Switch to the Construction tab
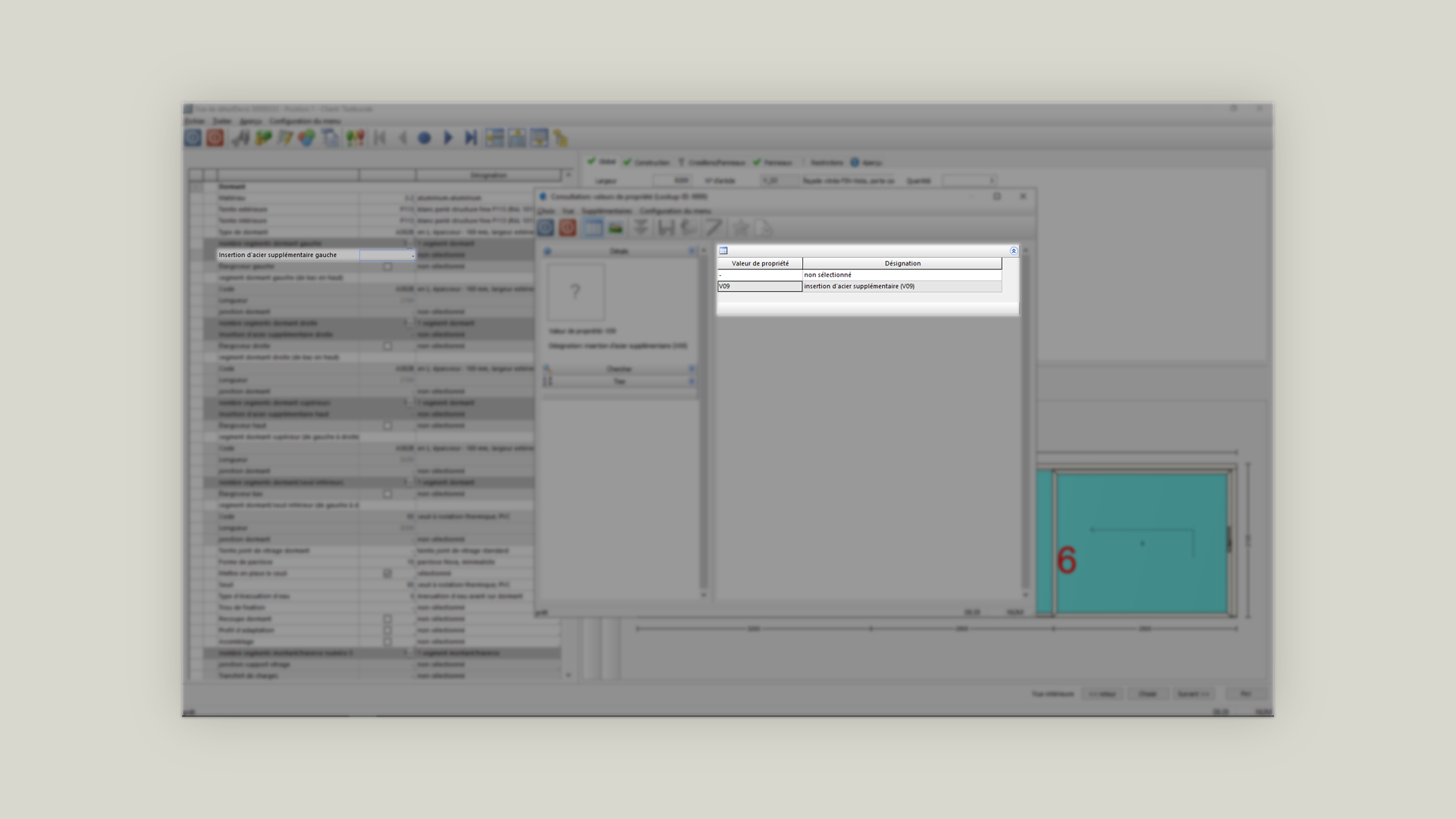Image resolution: width=1456 pixels, height=819 pixels. point(647,162)
